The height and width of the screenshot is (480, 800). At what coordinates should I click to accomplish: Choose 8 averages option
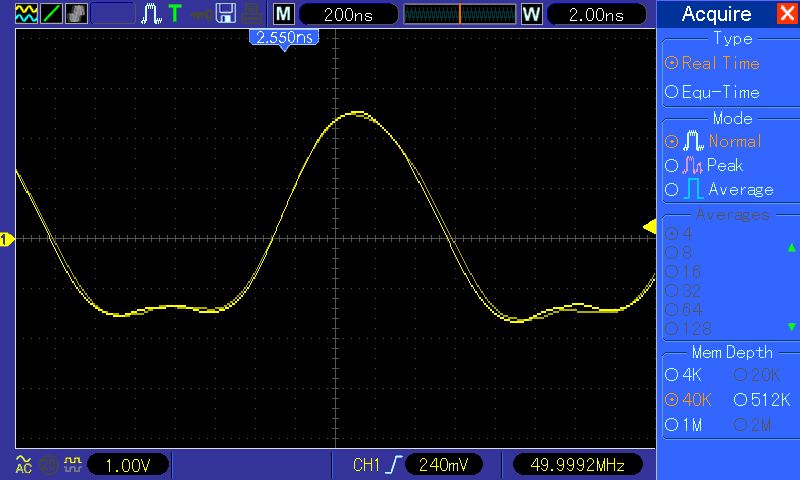click(x=679, y=252)
